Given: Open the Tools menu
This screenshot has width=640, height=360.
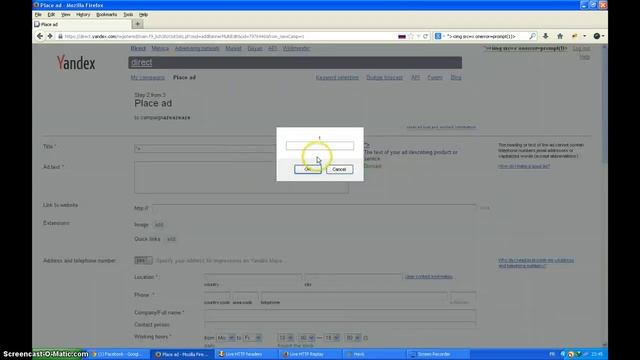Looking at the screenshot, I should click(x=128, y=15).
